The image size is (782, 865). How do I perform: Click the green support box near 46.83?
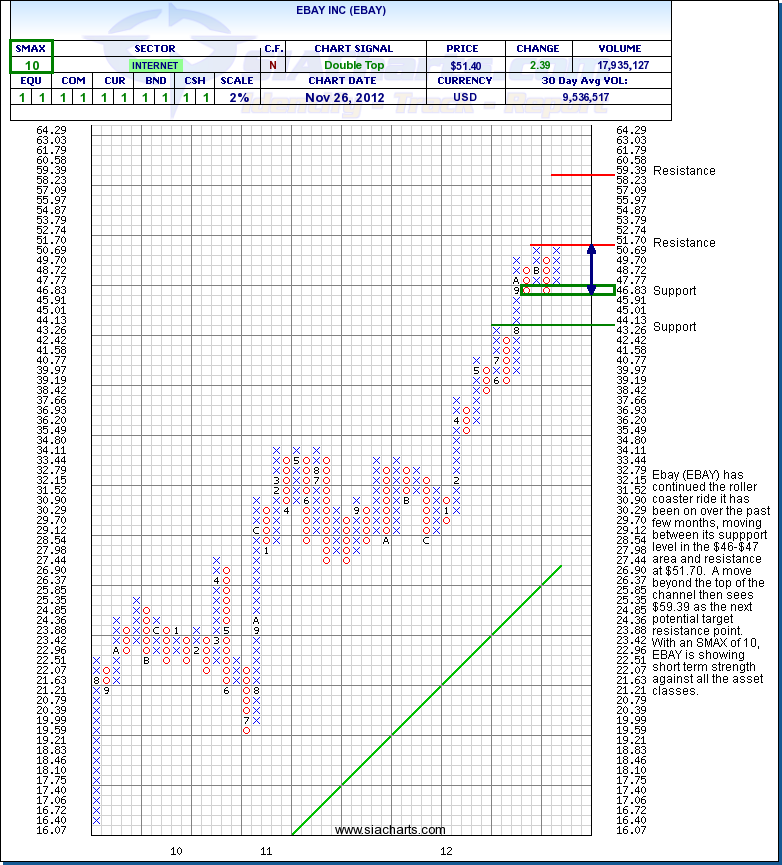click(x=567, y=290)
